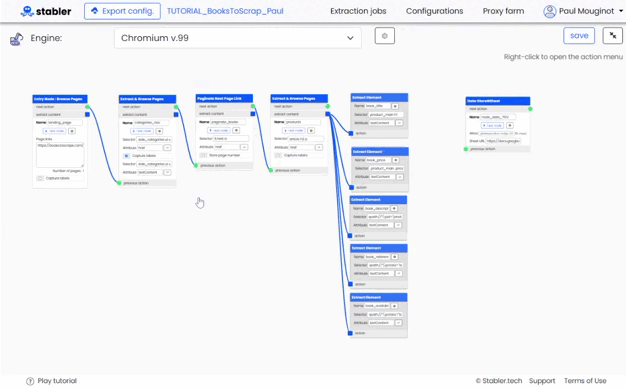The height and width of the screenshot is (388, 626).
Task: Click blue action port of book_available node
Action: tap(350, 333)
